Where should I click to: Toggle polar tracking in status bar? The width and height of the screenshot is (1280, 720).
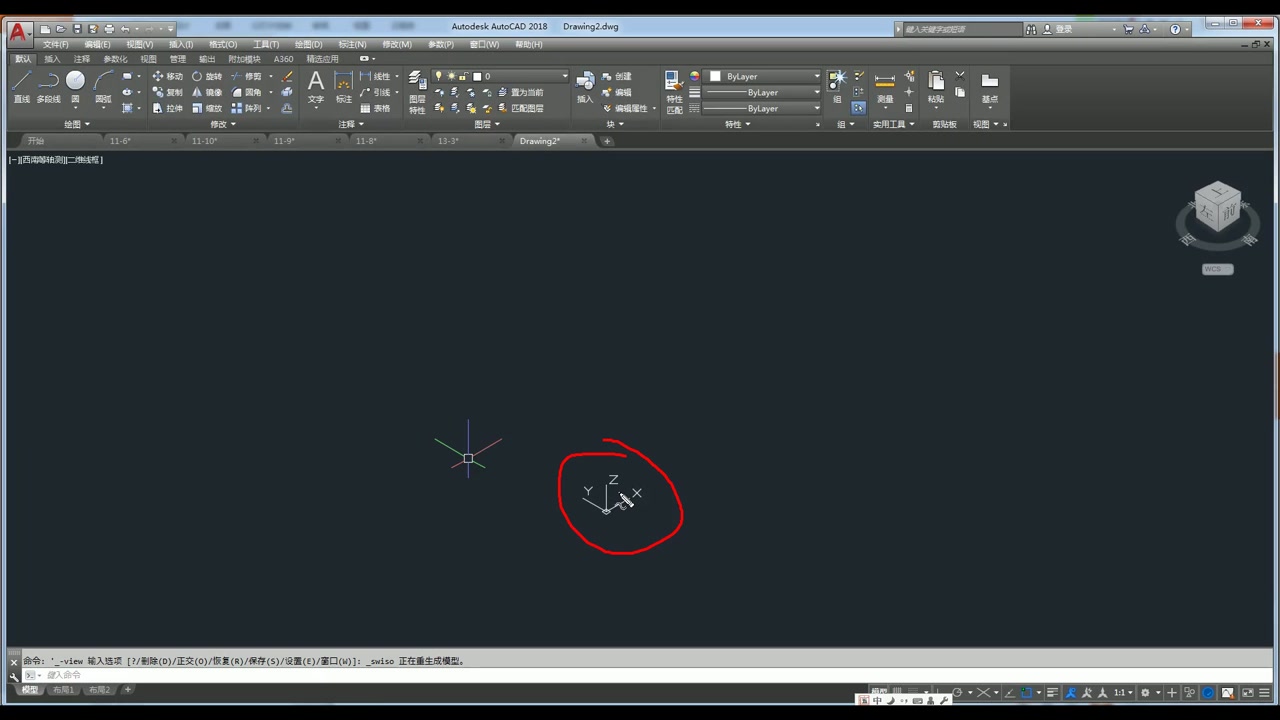coord(957,692)
